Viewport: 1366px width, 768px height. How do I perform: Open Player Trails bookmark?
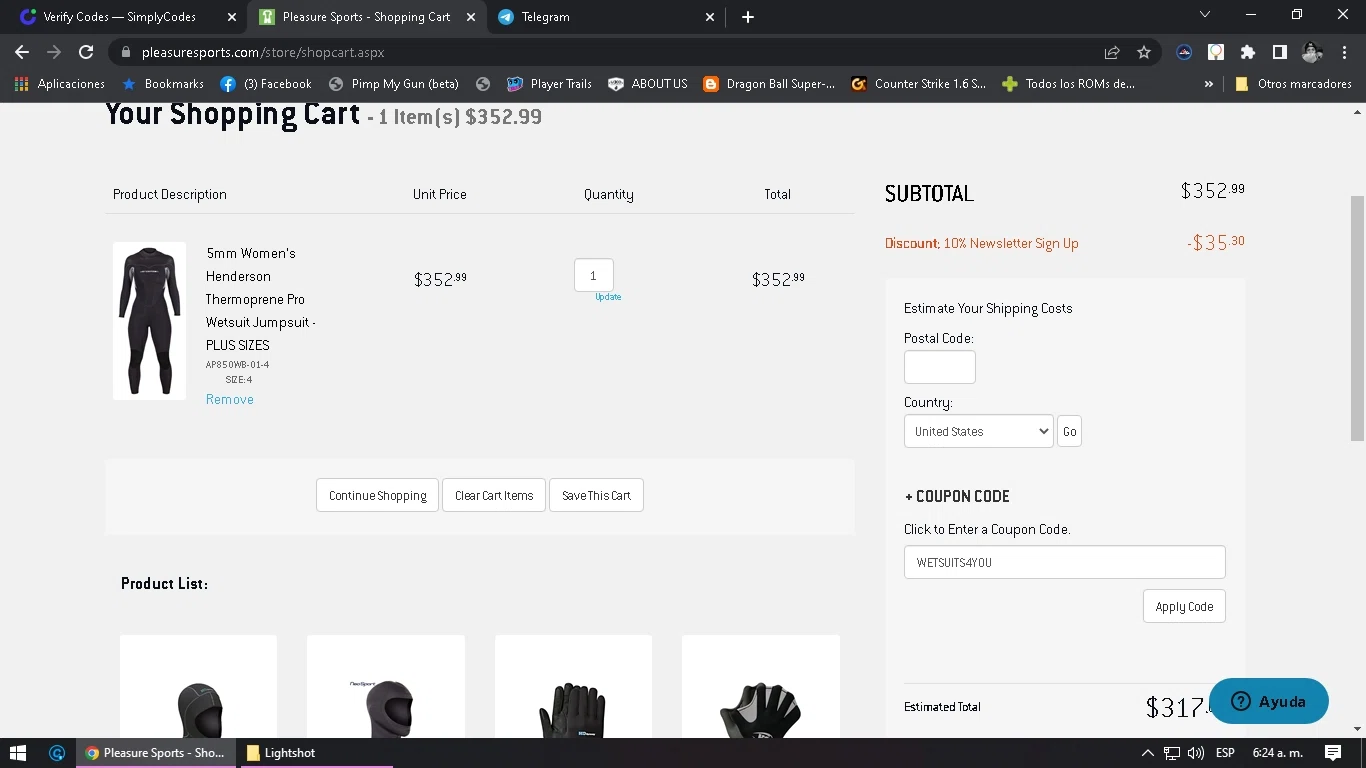point(549,84)
